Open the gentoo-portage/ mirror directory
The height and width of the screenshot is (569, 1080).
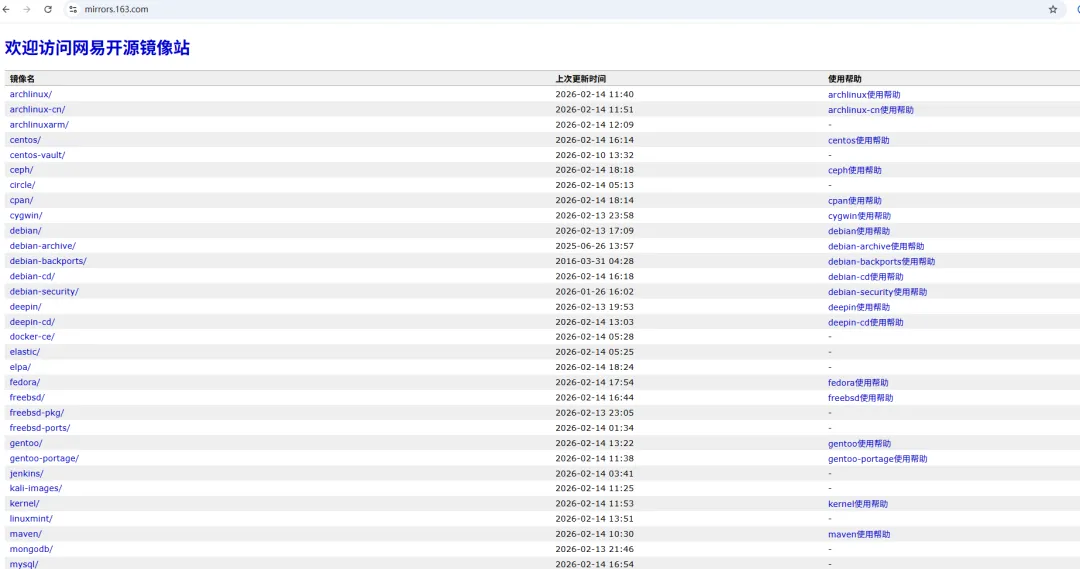pos(44,458)
